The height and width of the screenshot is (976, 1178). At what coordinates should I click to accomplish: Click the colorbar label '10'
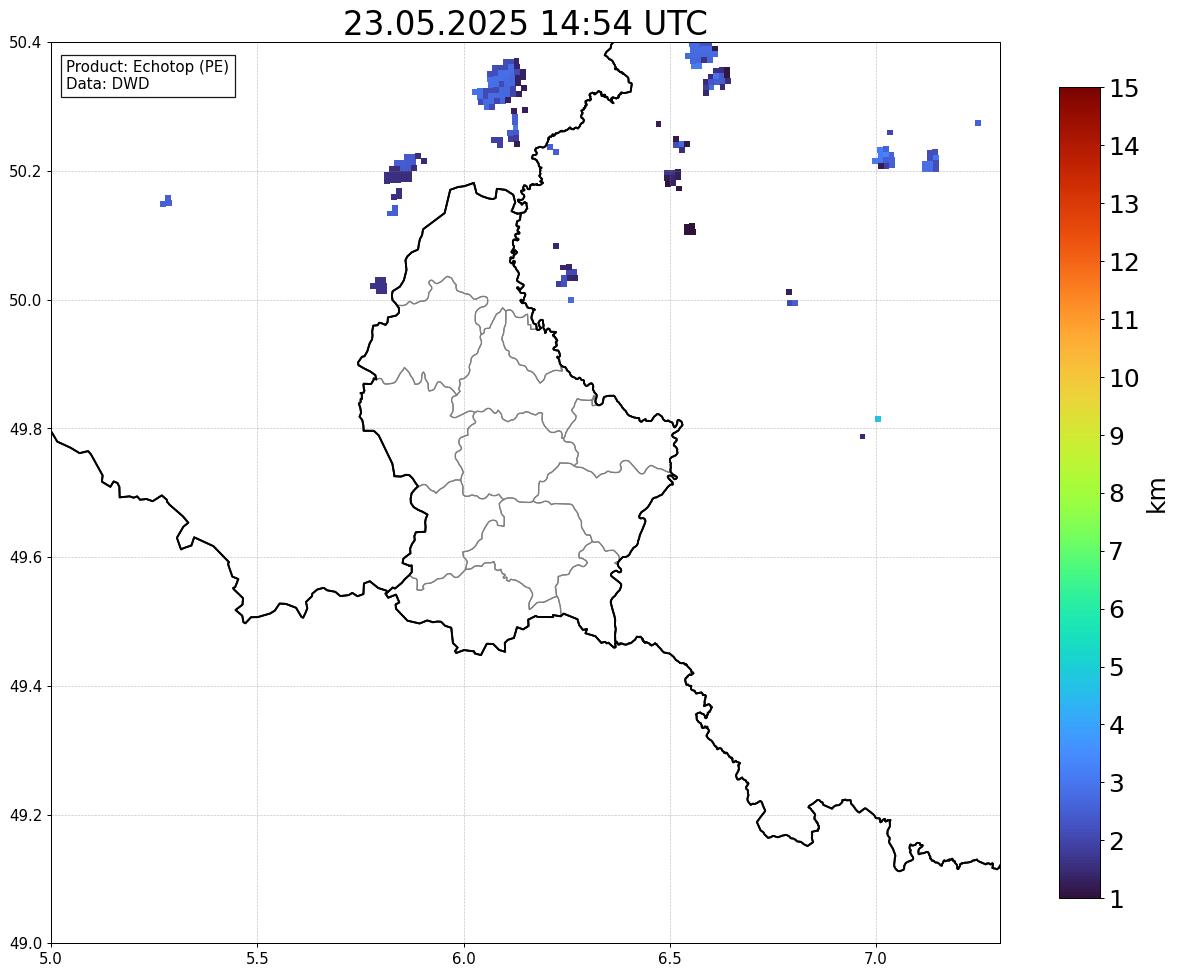tap(1124, 378)
